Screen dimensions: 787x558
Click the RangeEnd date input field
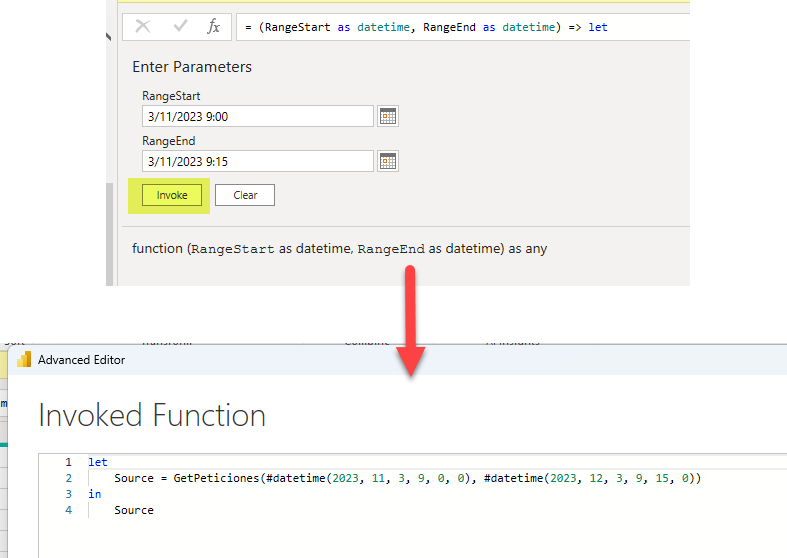257,161
